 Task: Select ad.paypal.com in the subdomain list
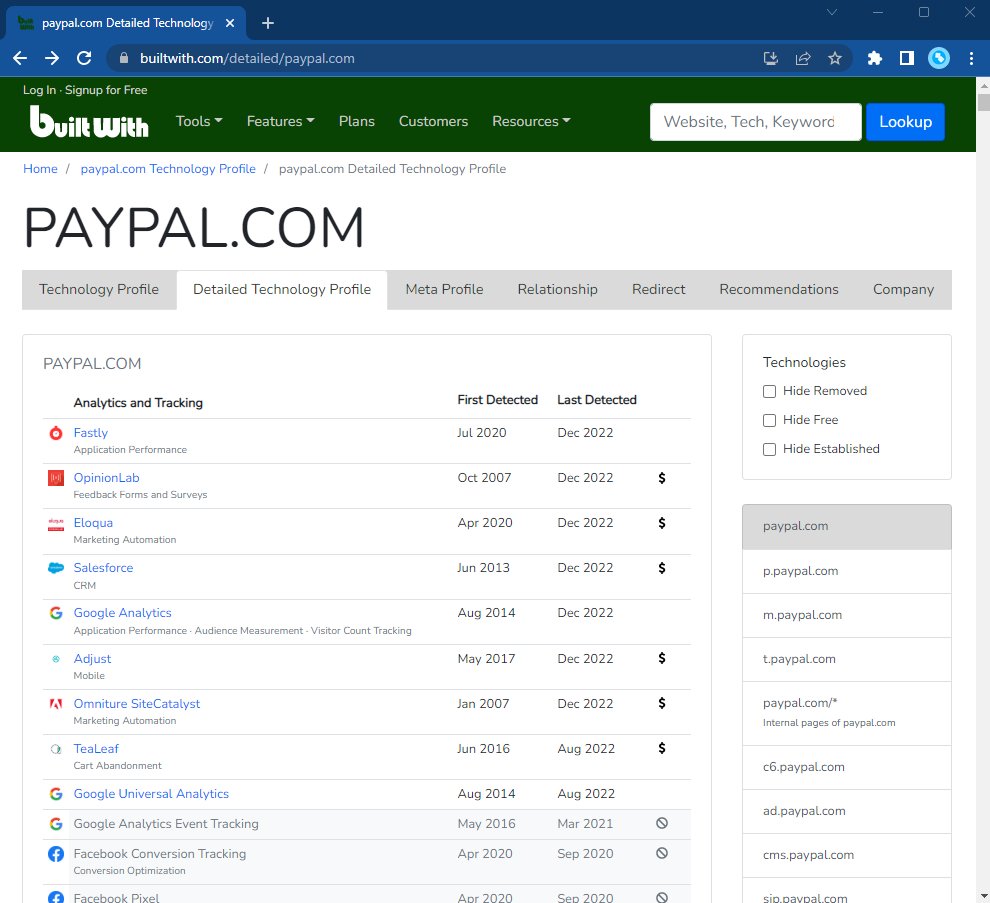pyautogui.click(x=847, y=812)
